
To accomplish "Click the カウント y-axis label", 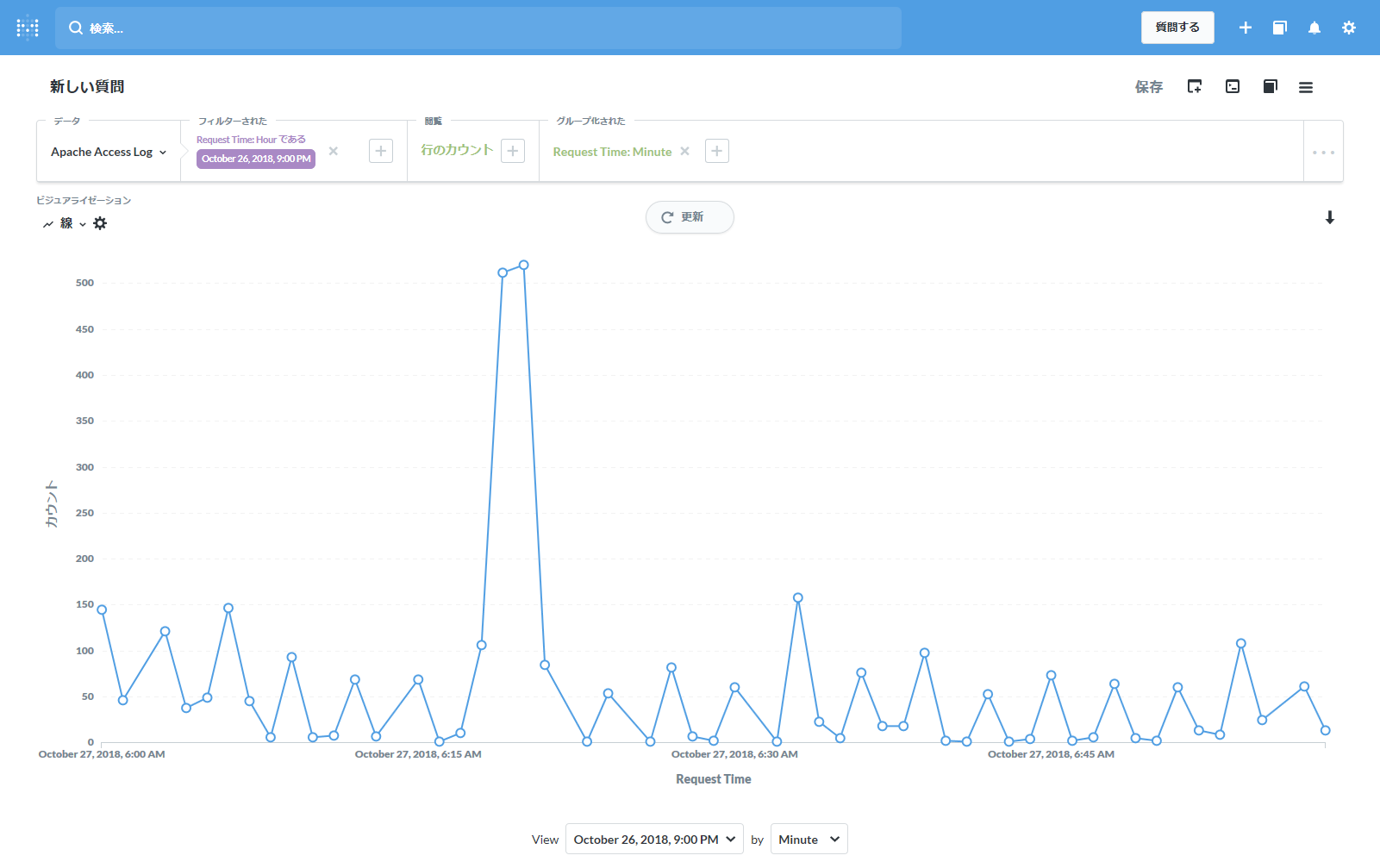I will click(52, 504).
